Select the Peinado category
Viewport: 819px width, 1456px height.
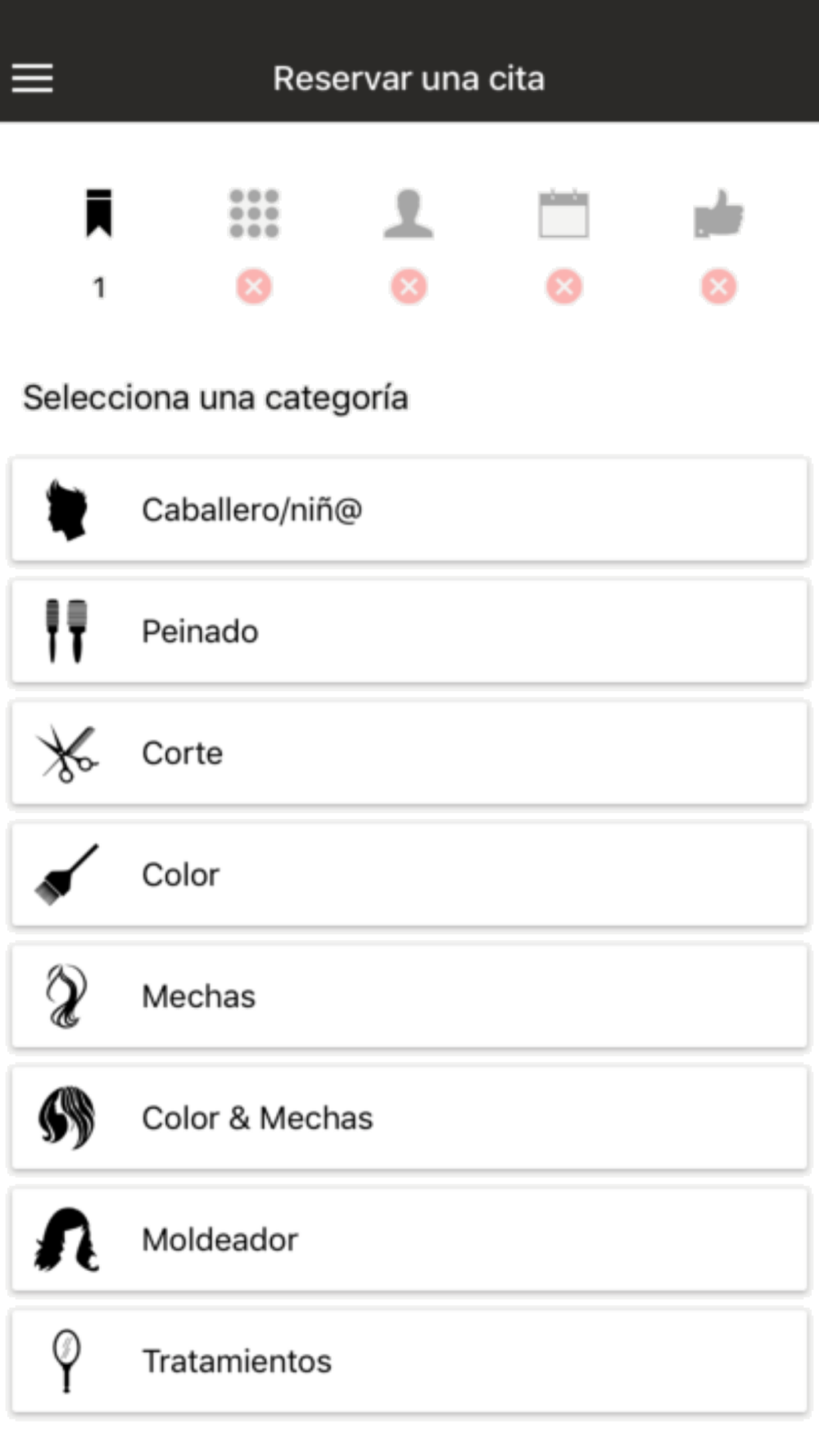(x=409, y=631)
